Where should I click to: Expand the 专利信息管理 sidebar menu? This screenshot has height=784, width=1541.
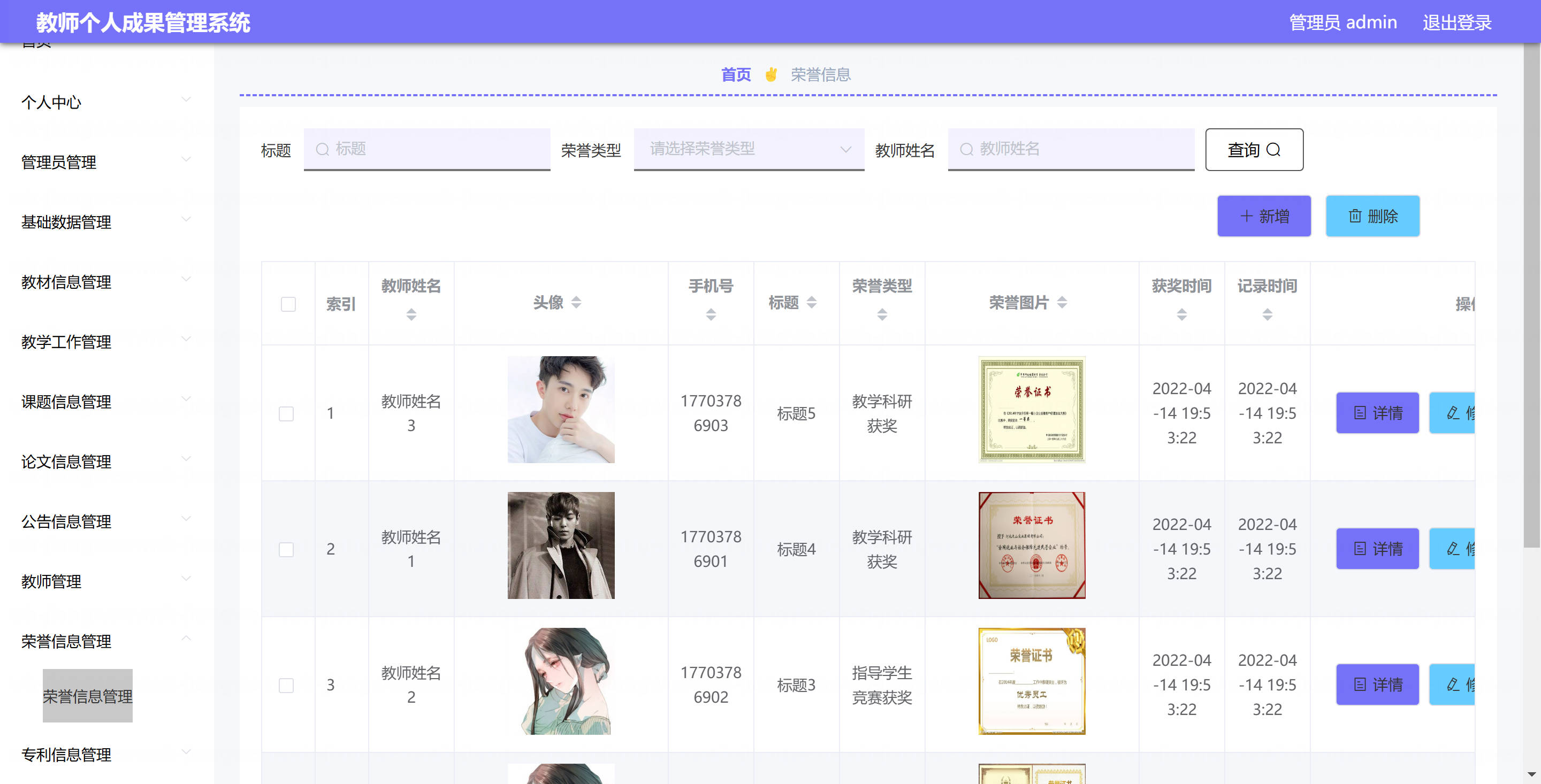pos(106,755)
